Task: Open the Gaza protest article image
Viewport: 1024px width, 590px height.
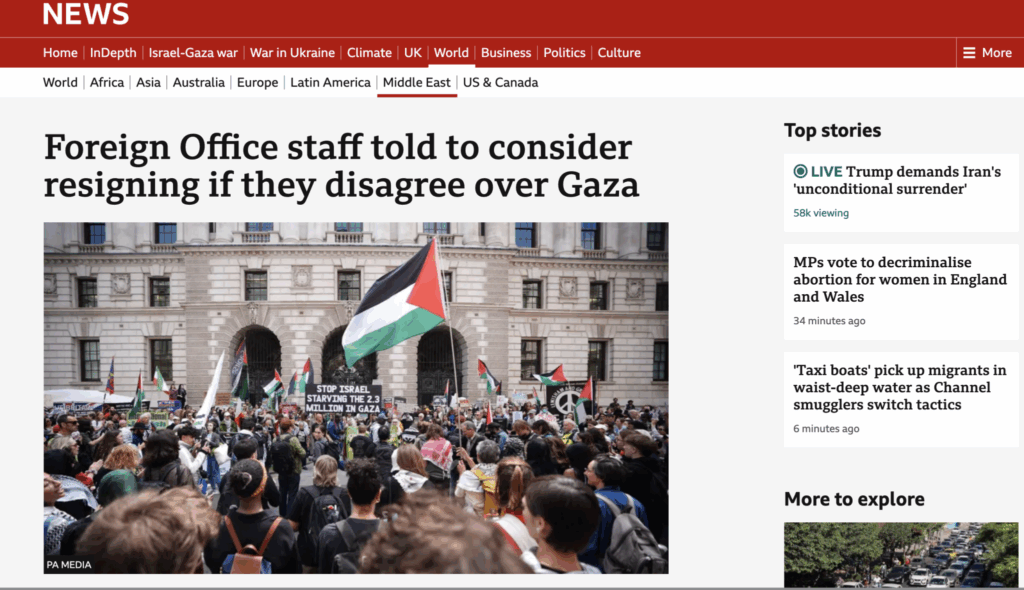Action: pos(356,398)
